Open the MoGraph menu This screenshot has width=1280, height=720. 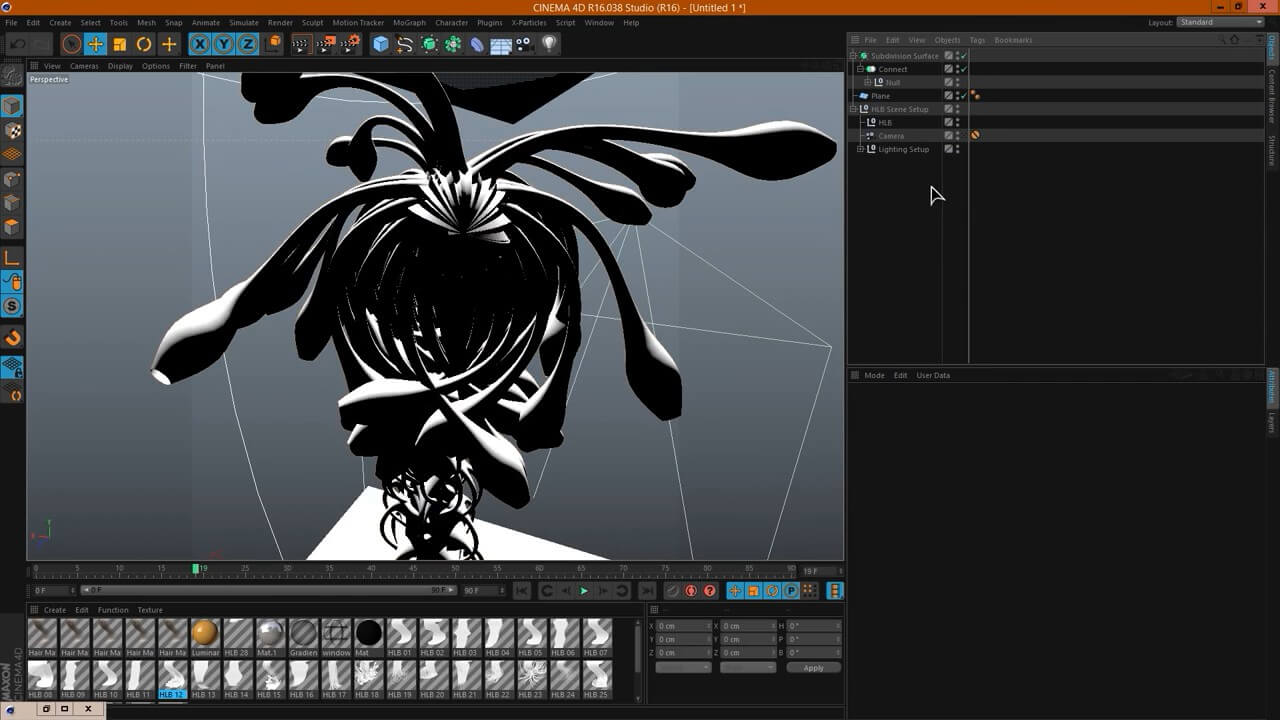(x=409, y=22)
